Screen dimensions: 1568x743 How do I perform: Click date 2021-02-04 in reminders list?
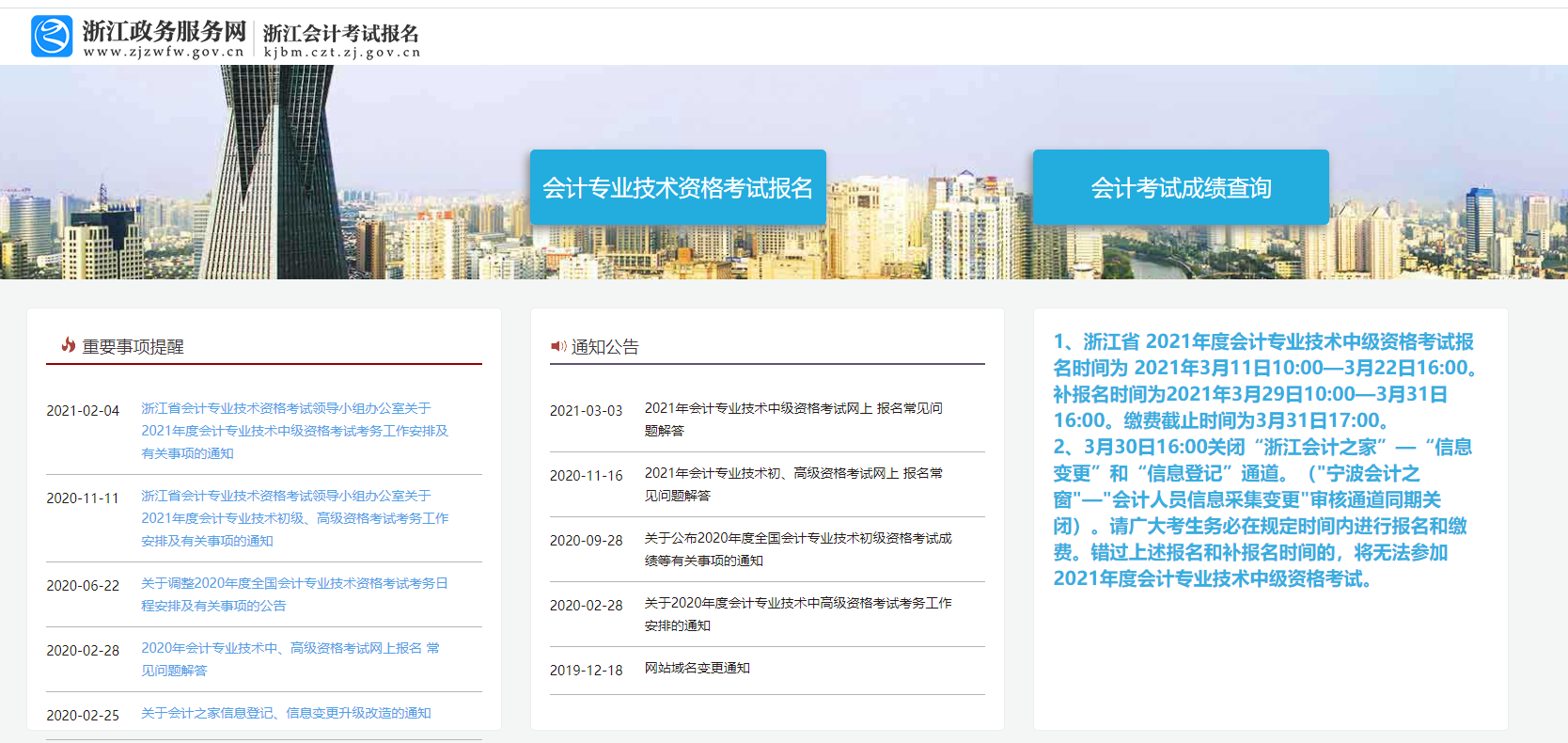click(x=83, y=411)
